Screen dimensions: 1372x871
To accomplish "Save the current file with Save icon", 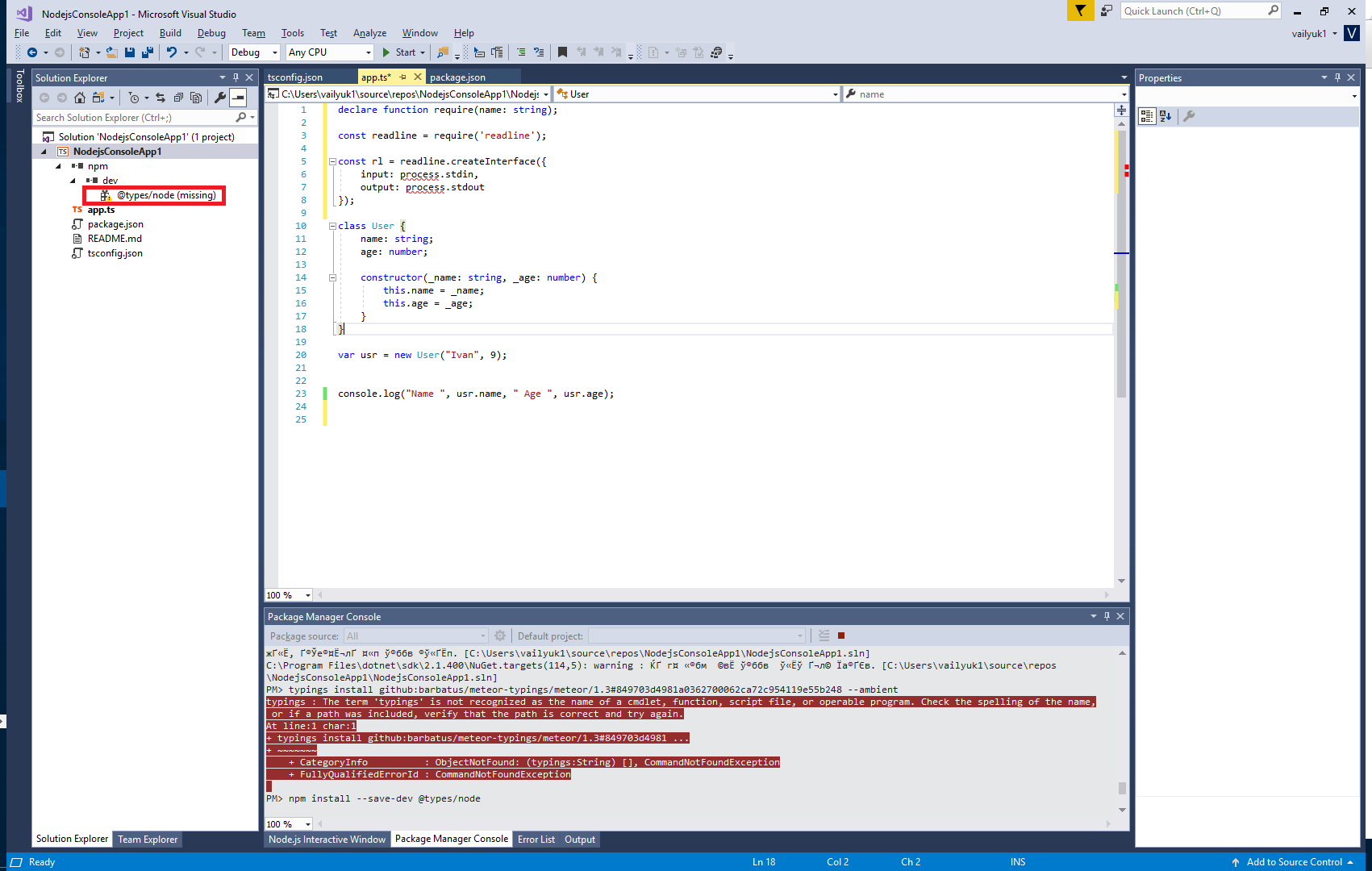I will point(130,52).
